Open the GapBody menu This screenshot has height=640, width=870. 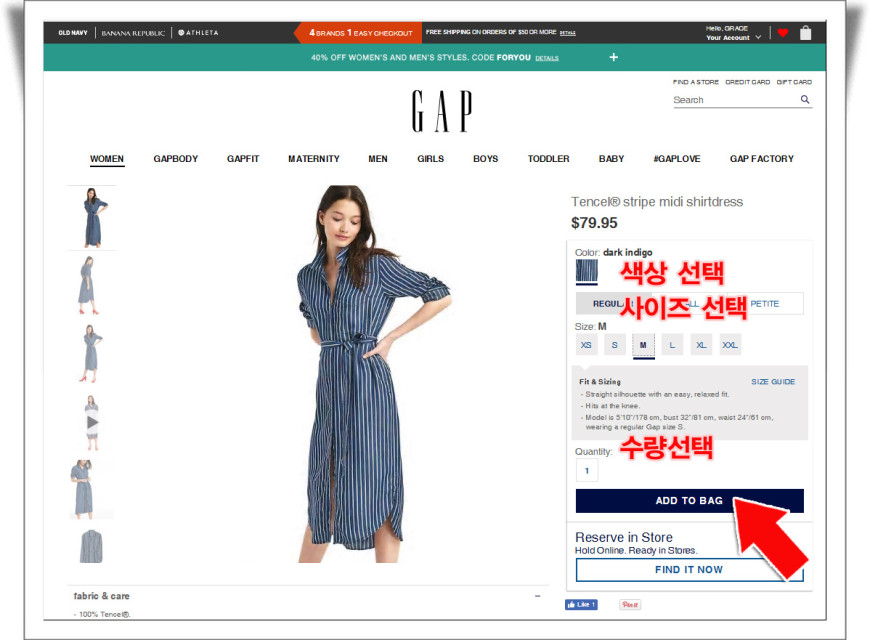tap(176, 159)
